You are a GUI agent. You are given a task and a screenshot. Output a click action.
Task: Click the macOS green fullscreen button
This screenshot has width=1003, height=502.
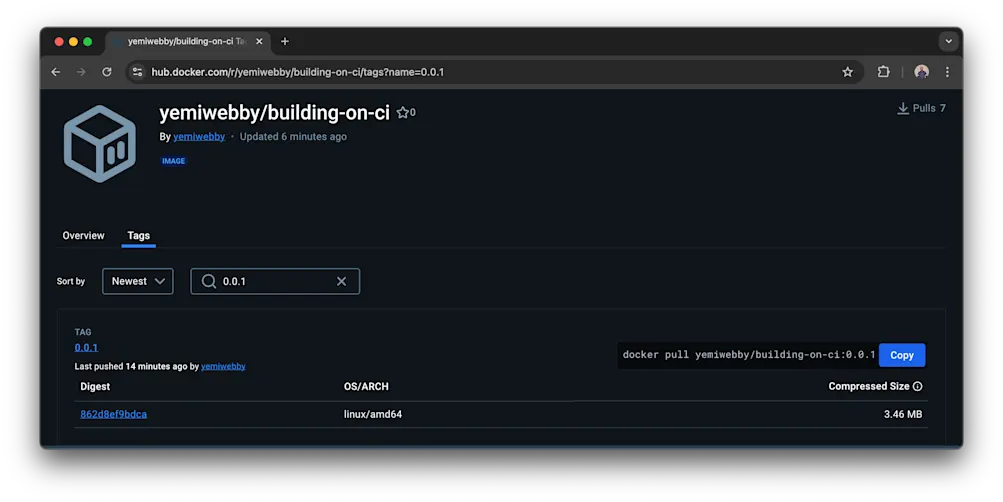pyautogui.click(x=88, y=42)
